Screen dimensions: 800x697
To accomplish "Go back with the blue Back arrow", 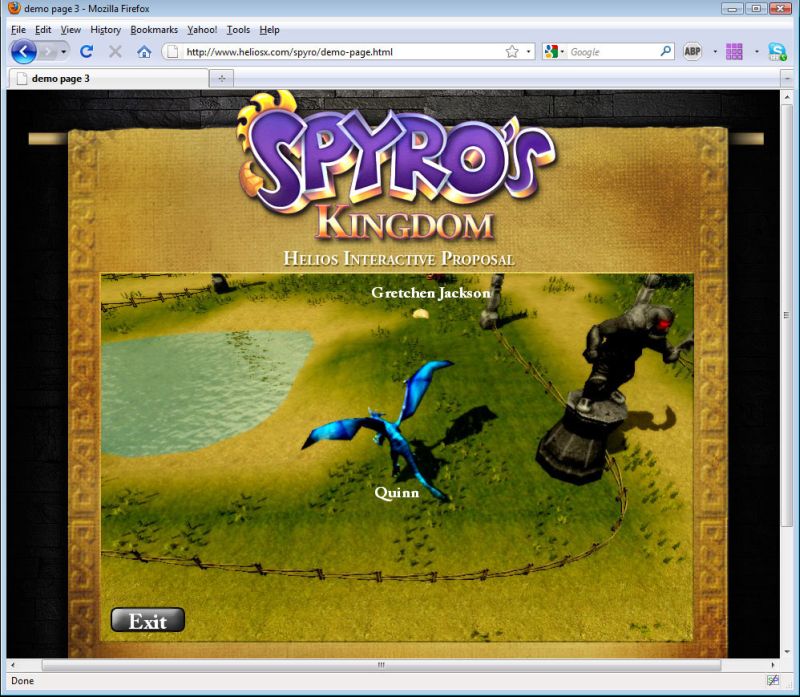I will coord(24,52).
